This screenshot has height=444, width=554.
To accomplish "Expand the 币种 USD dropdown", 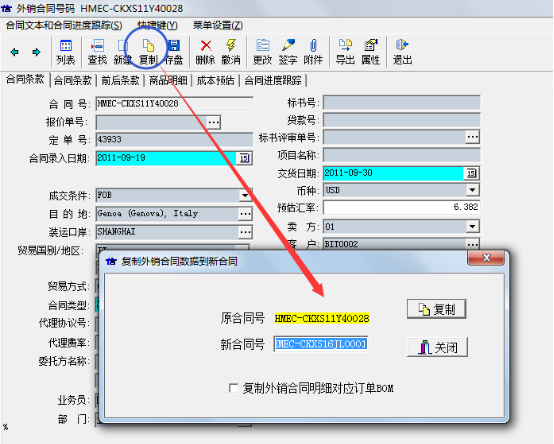I will [472, 190].
